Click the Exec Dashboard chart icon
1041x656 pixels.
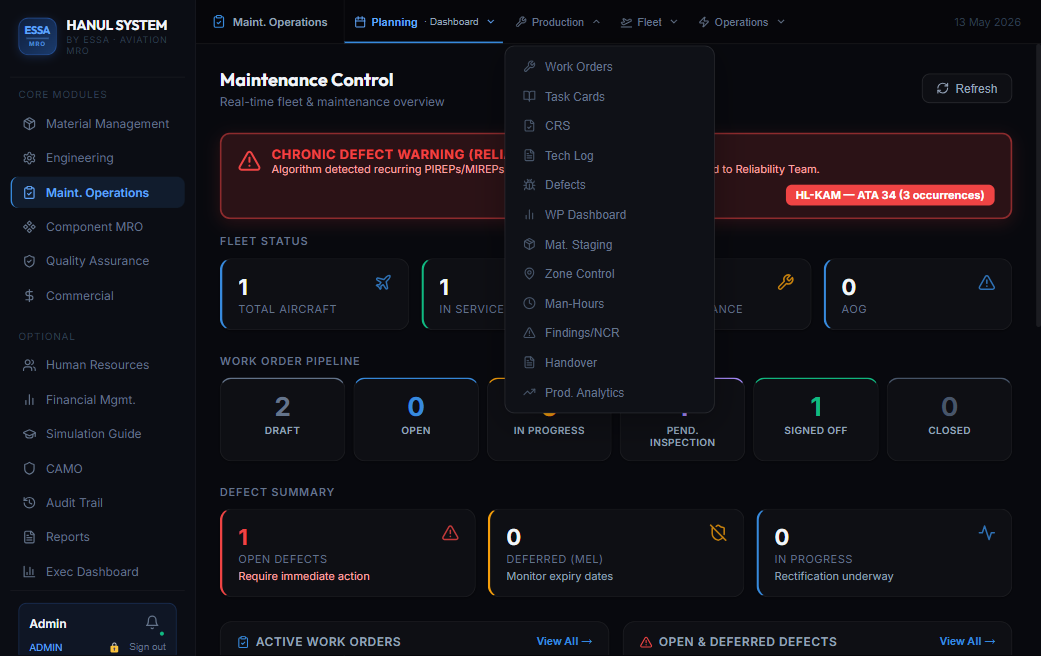pos(29,572)
